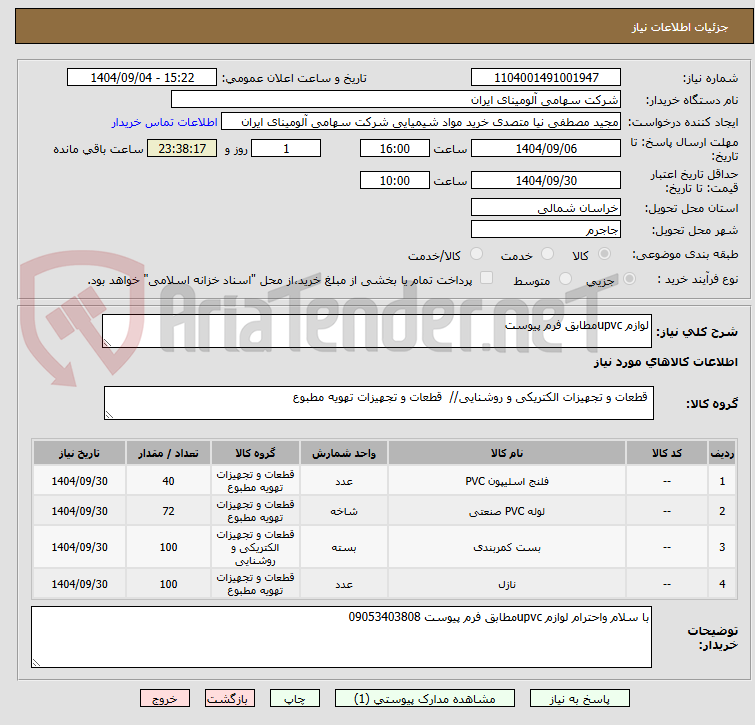The image size is (755, 725).
Task: Click the ردیف column header
Action: (x=722, y=453)
